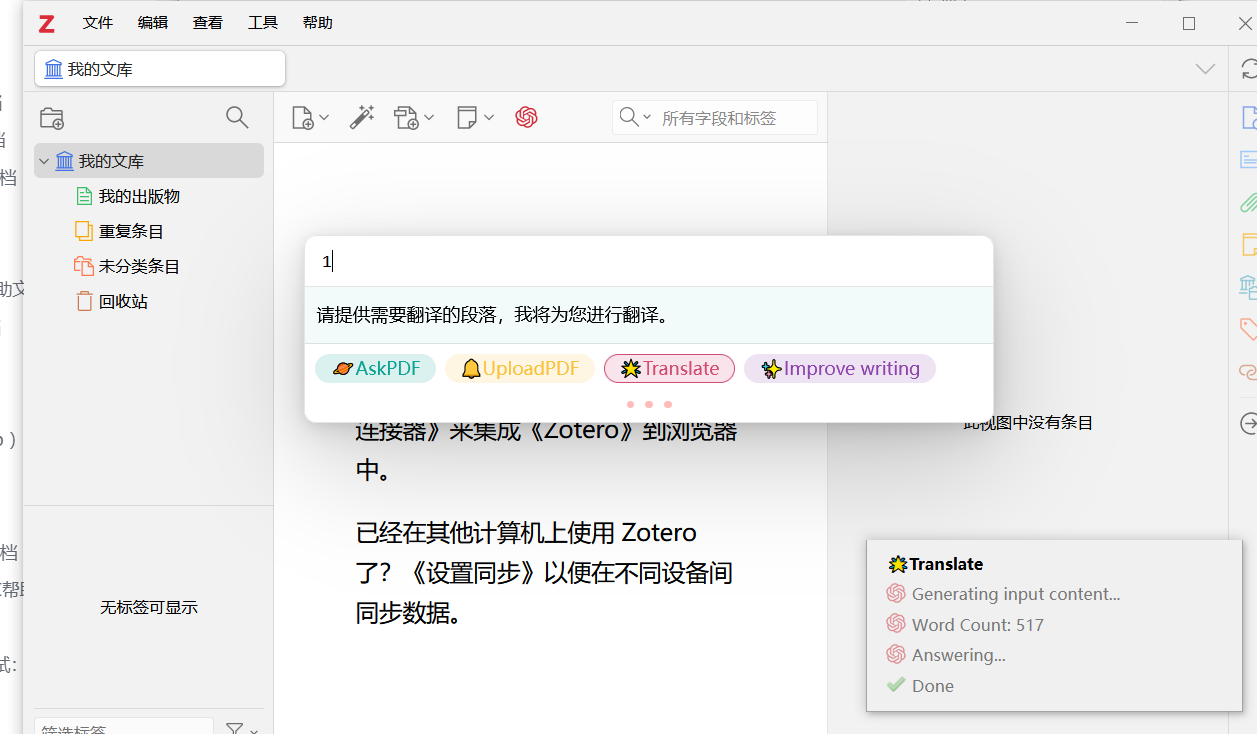Click the Improve writing tag button
The width and height of the screenshot is (1257, 734).
[840, 369]
